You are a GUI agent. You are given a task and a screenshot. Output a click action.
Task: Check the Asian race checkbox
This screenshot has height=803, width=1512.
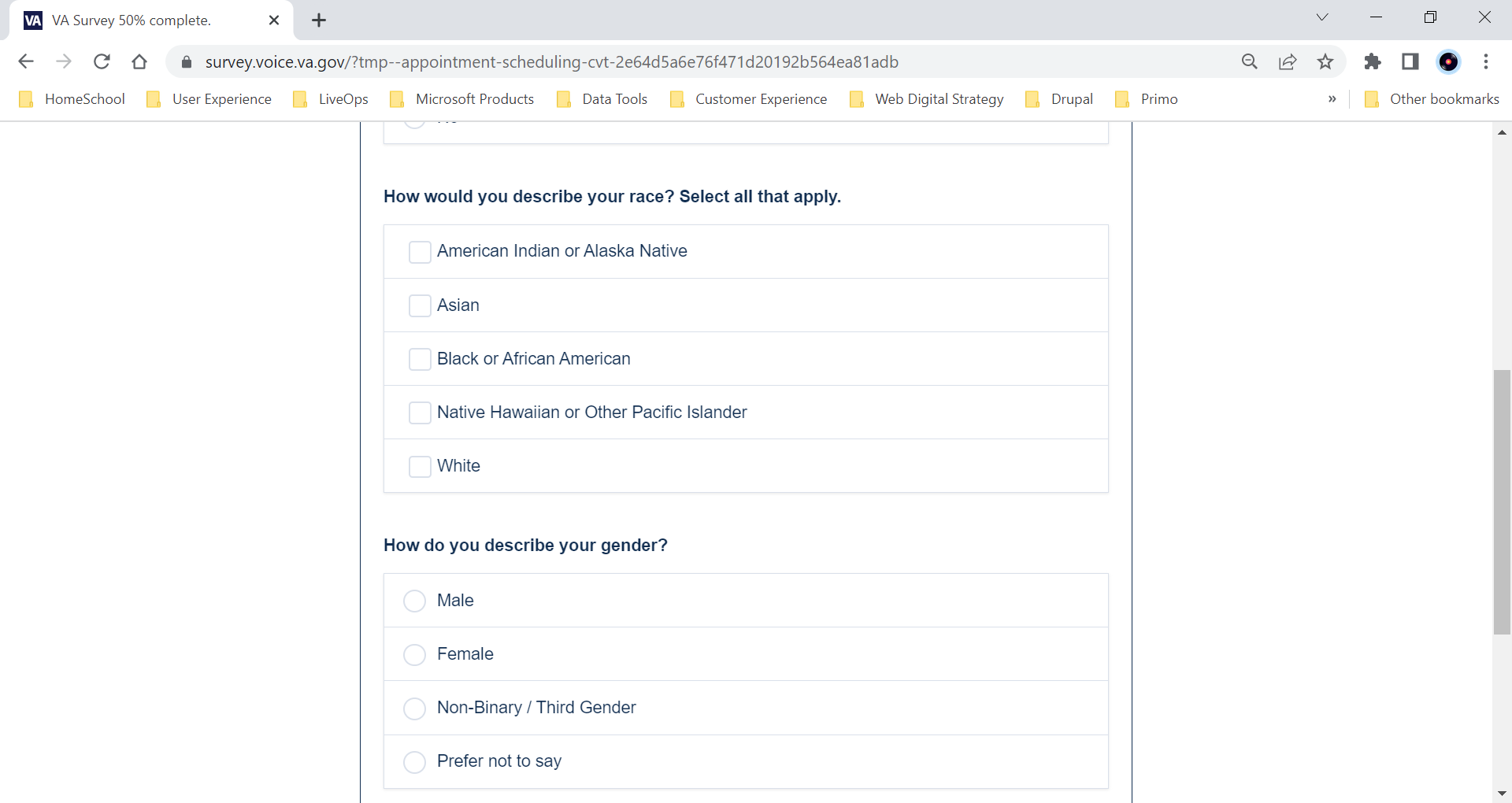click(420, 305)
